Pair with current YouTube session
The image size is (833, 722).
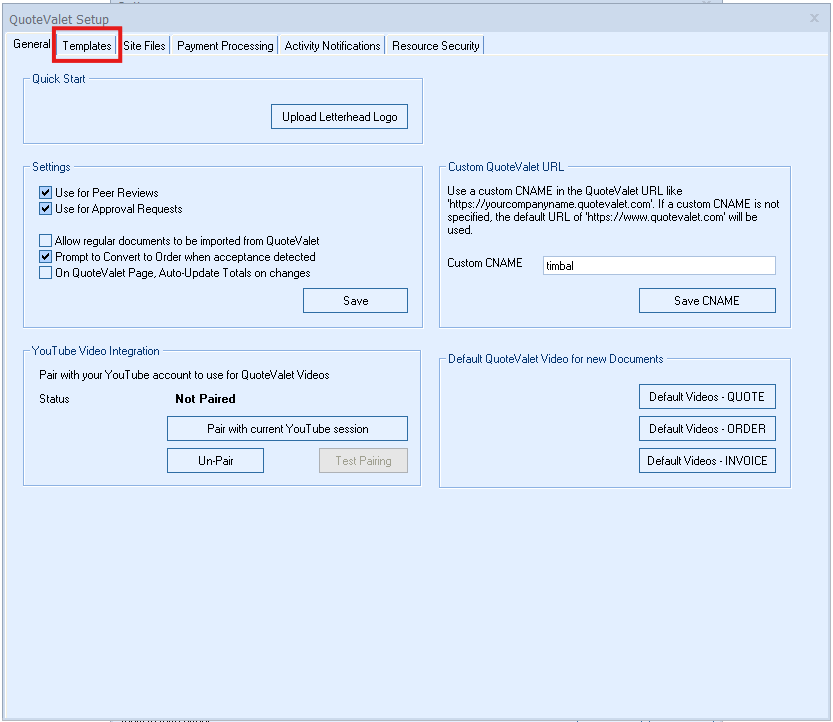coord(287,429)
